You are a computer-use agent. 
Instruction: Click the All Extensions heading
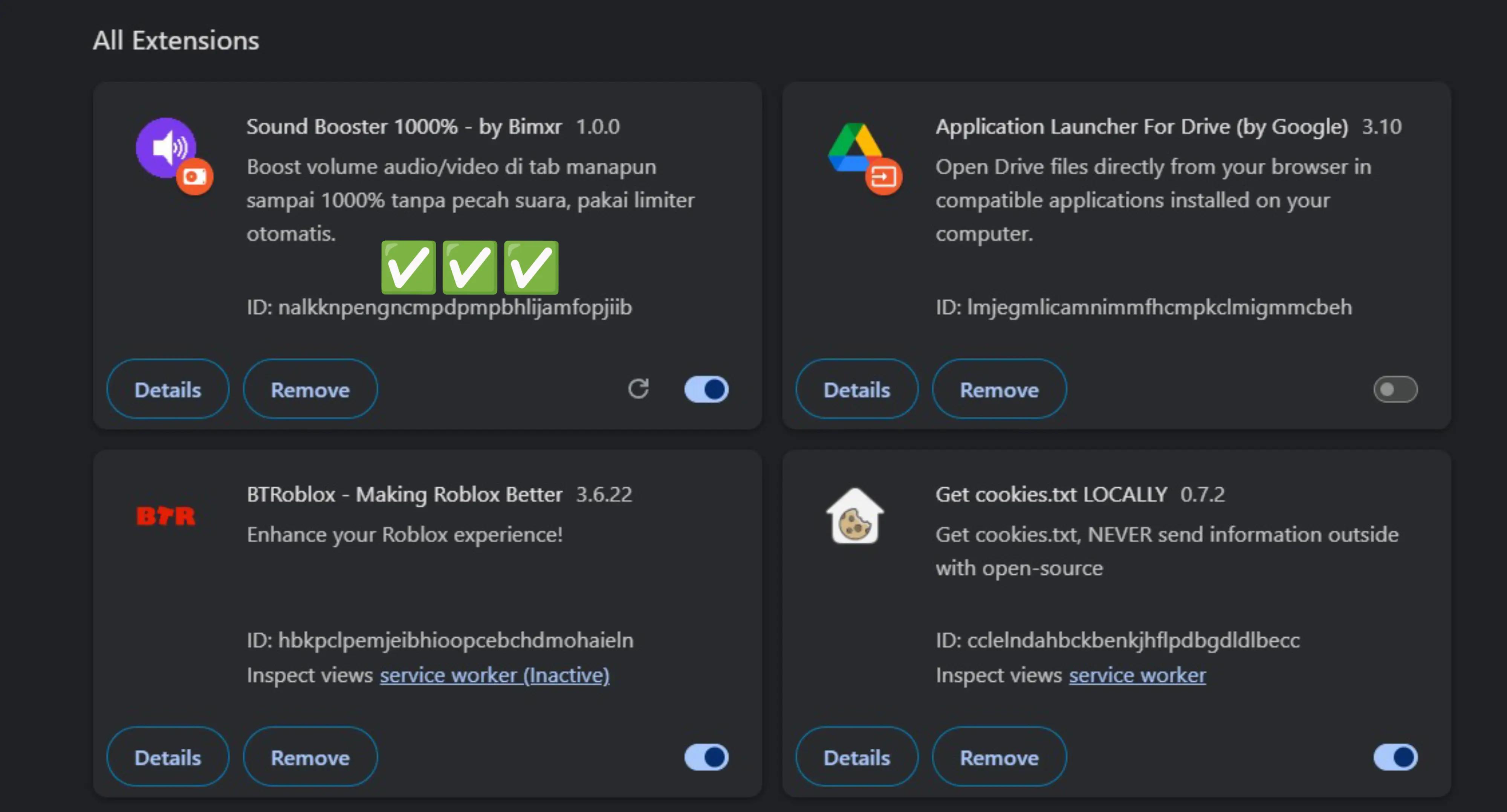tap(176, 40)
